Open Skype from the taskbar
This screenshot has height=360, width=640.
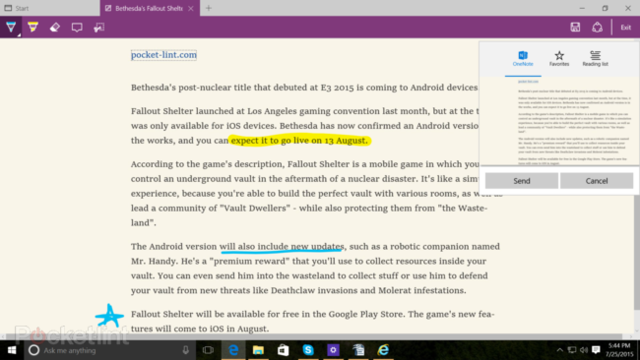(308, 350)
